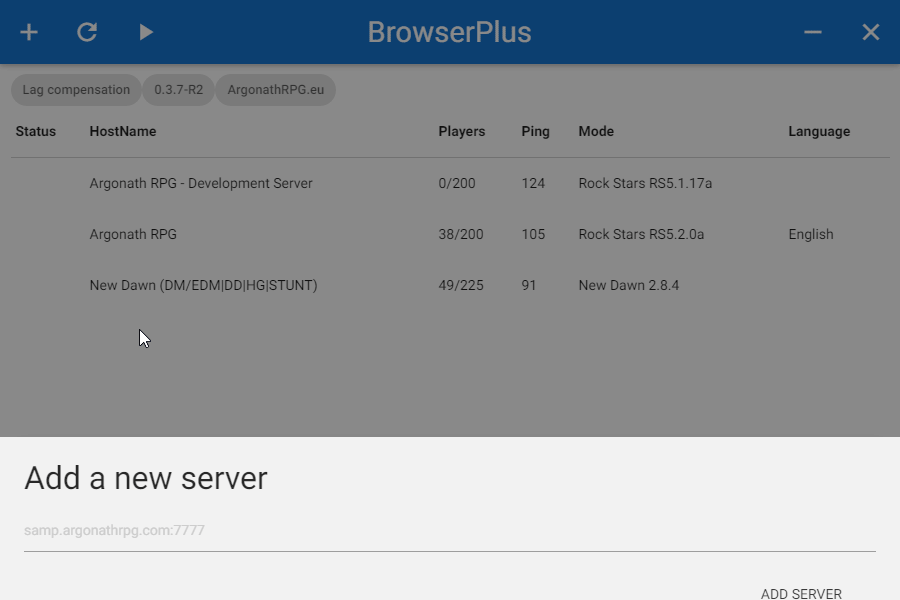The image size is (900, 600).
Task: Click the Add a new server heading
Action: coord(146,478)
